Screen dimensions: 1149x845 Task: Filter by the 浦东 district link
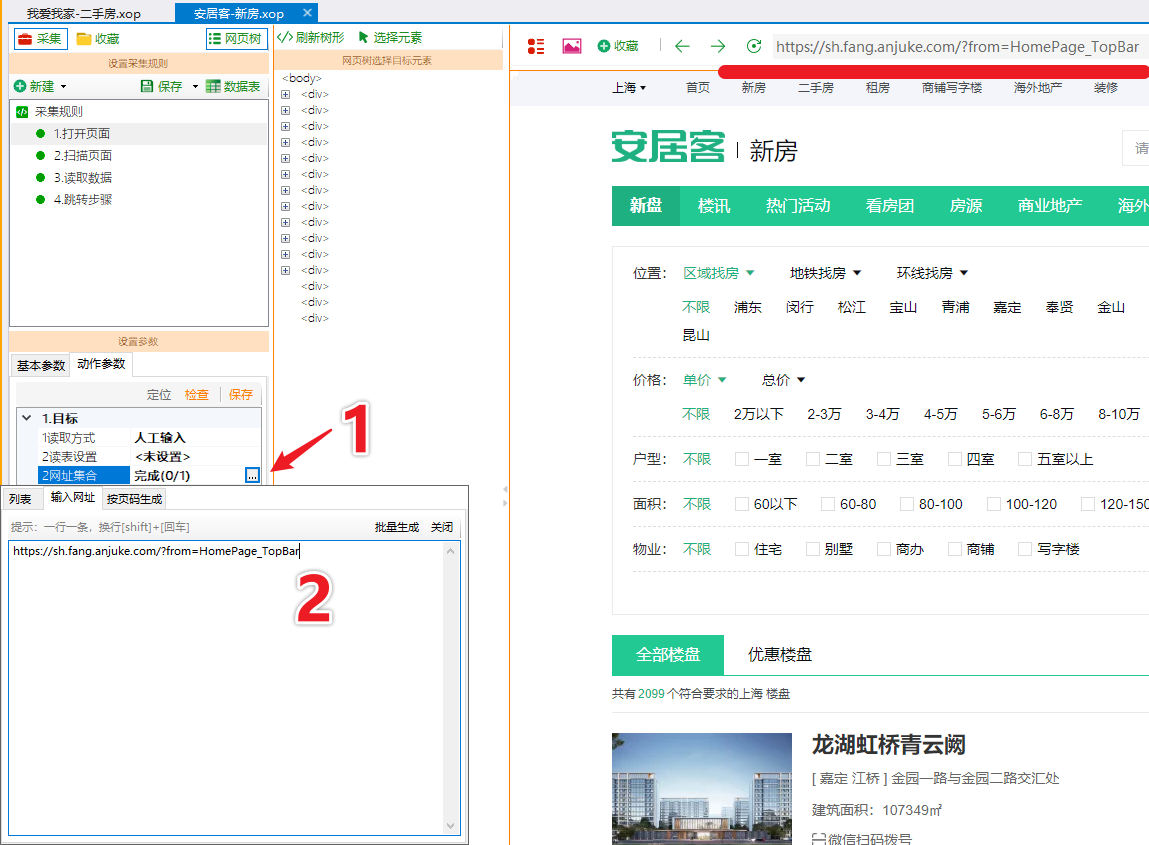(x=747, y=307)
